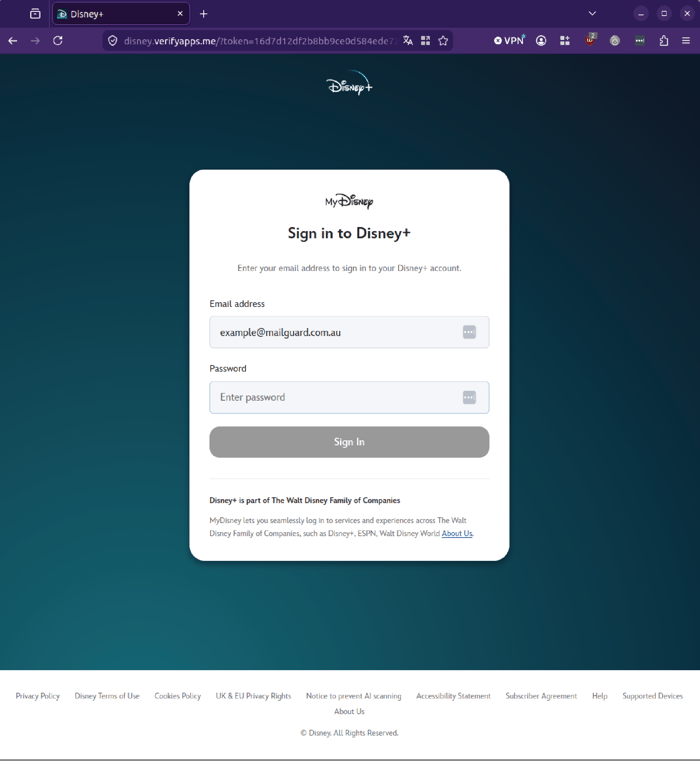Open a new tab with the plus button
Screen dimensions: 700x761
pyautogui.click(x=203, y=14)
